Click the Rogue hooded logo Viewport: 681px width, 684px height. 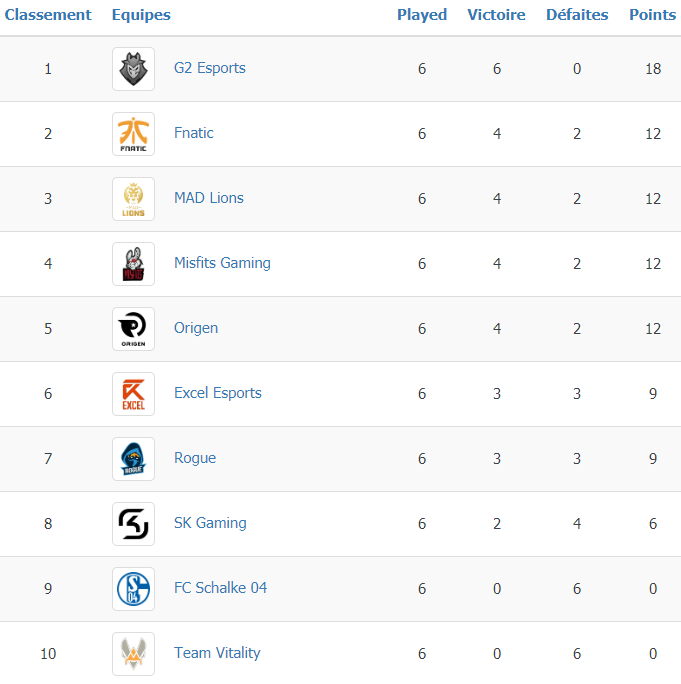point(133,459)
